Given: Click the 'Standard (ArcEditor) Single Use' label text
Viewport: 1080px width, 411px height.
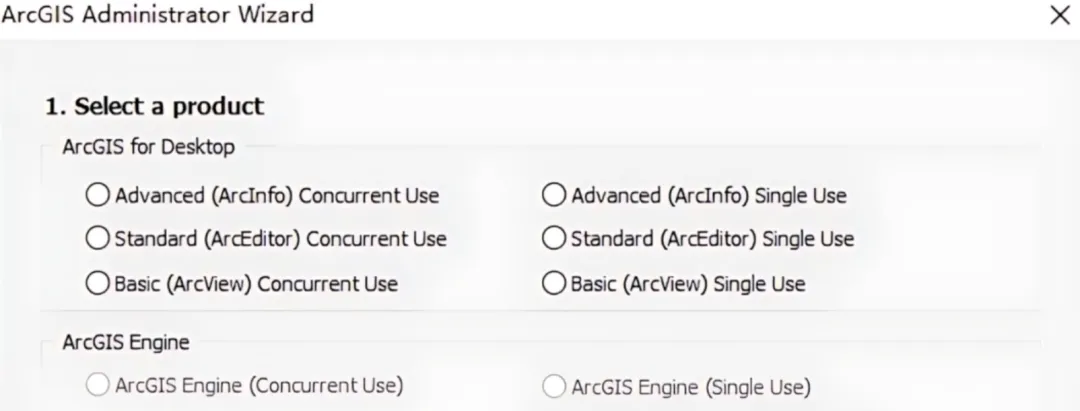Looking at the screenshot, I should click(712, 239).
